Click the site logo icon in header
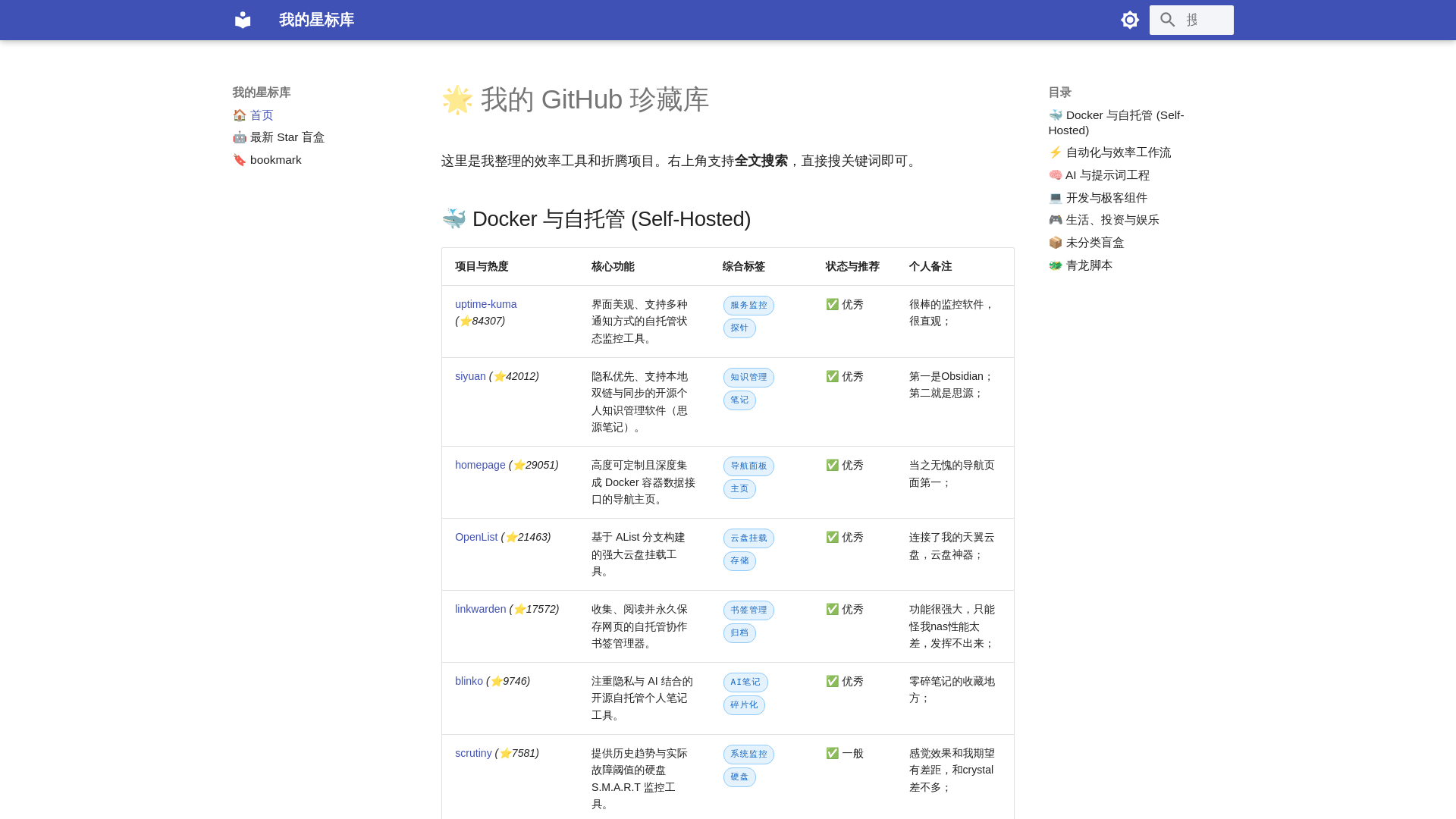Viewport: 1456px width, 819px height. point(243,20)
